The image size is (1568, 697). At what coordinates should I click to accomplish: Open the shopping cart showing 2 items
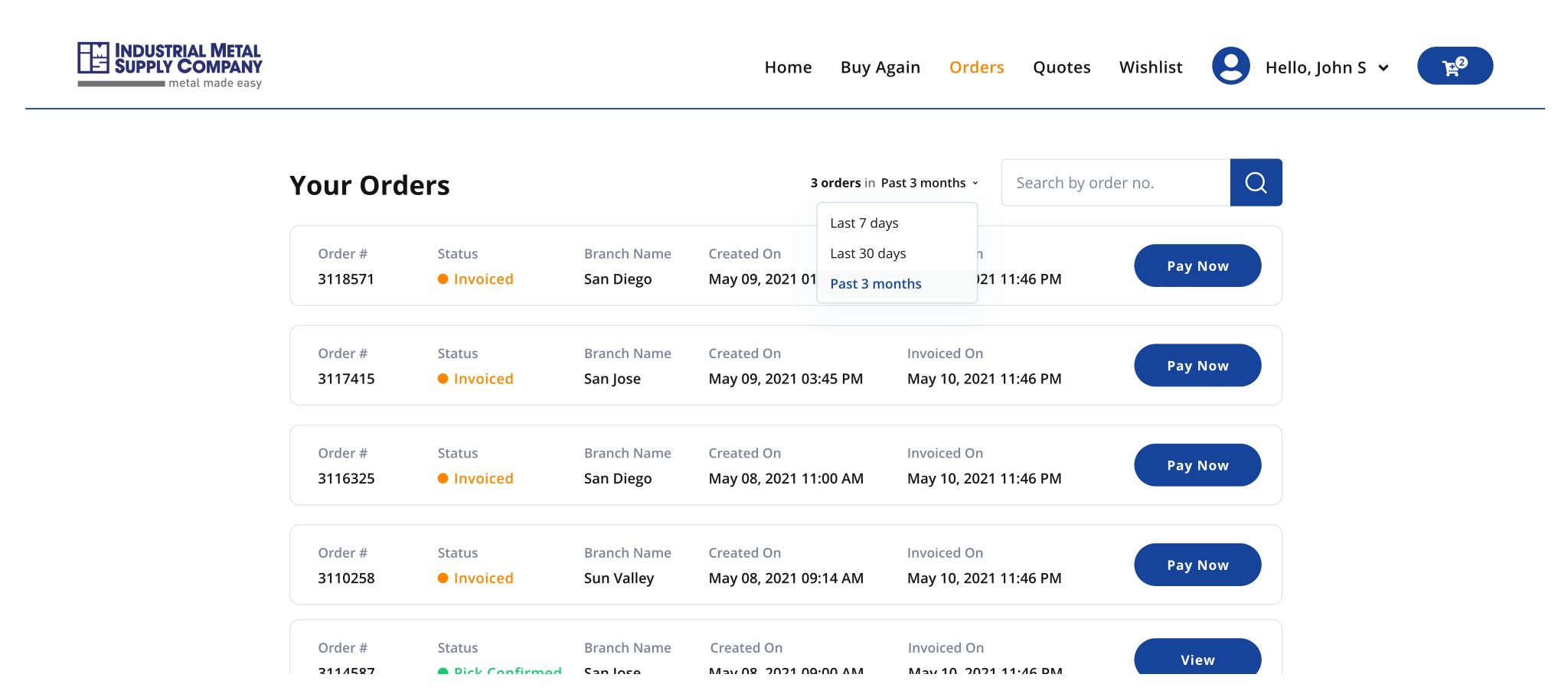click(1454, 66)
